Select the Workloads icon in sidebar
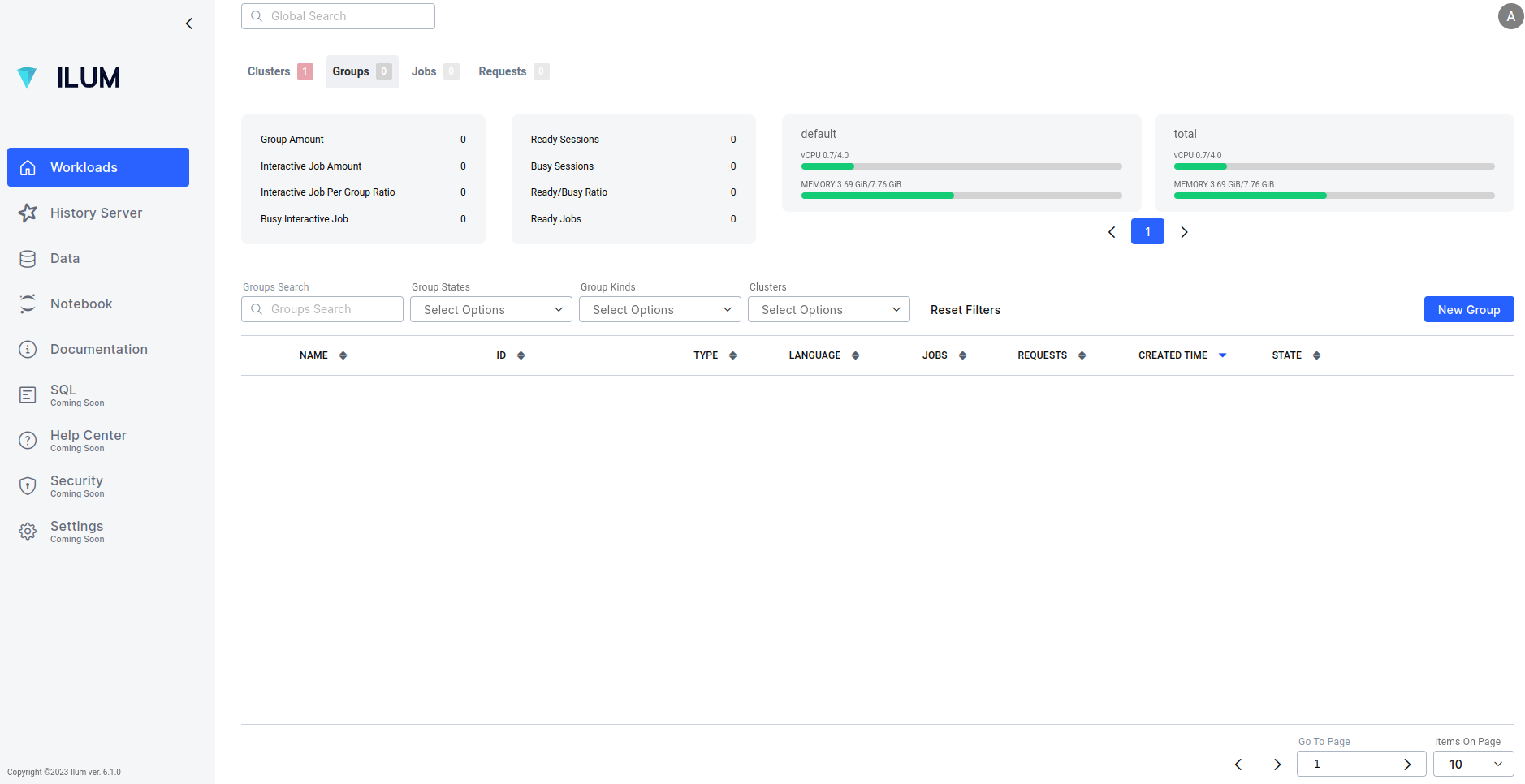 [28, 167]
